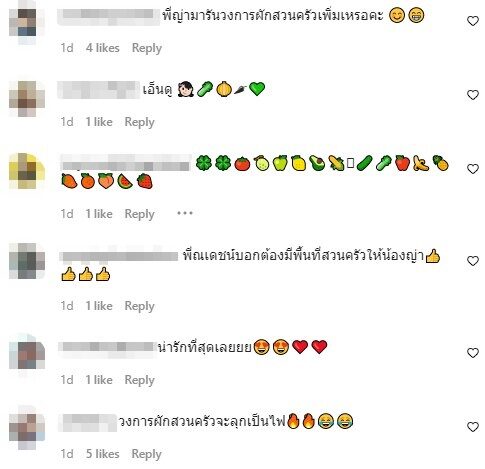
Task: Open the thumbs-up commenter's profile picture
Action: coord(27,261)
